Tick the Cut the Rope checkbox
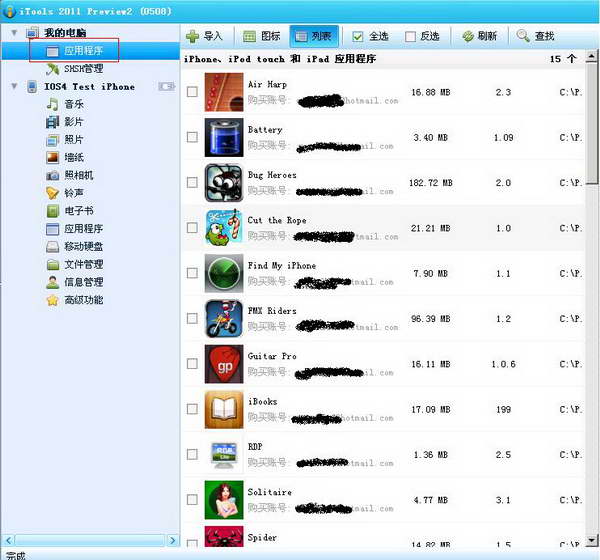The height and width of the screenshot is (560, 600). [192, 228]
